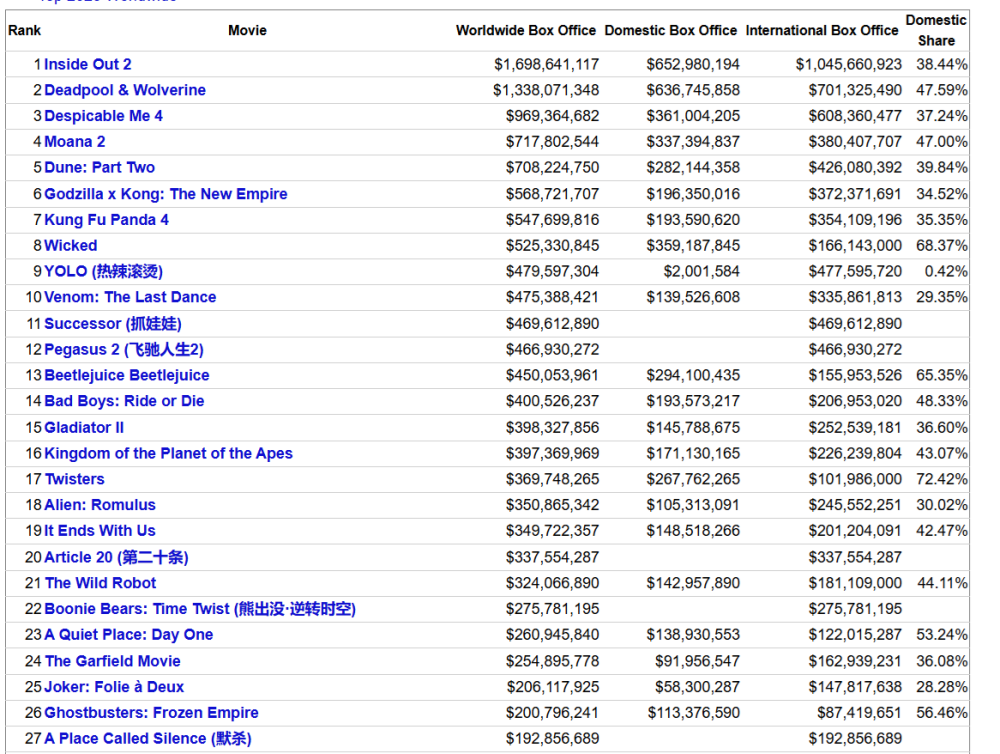The image size is (1000, 754).
Task: Click Godzilla x Kong: The New Empire
Action: (x=165, y=194)
